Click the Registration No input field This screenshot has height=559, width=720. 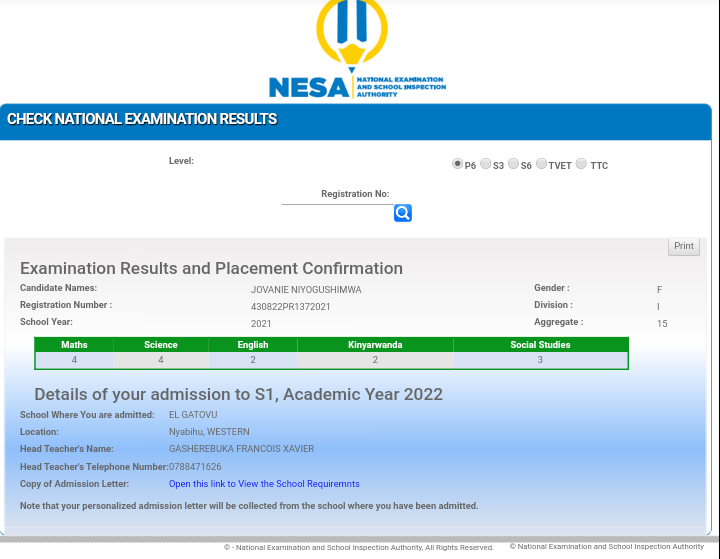[337, 212]
